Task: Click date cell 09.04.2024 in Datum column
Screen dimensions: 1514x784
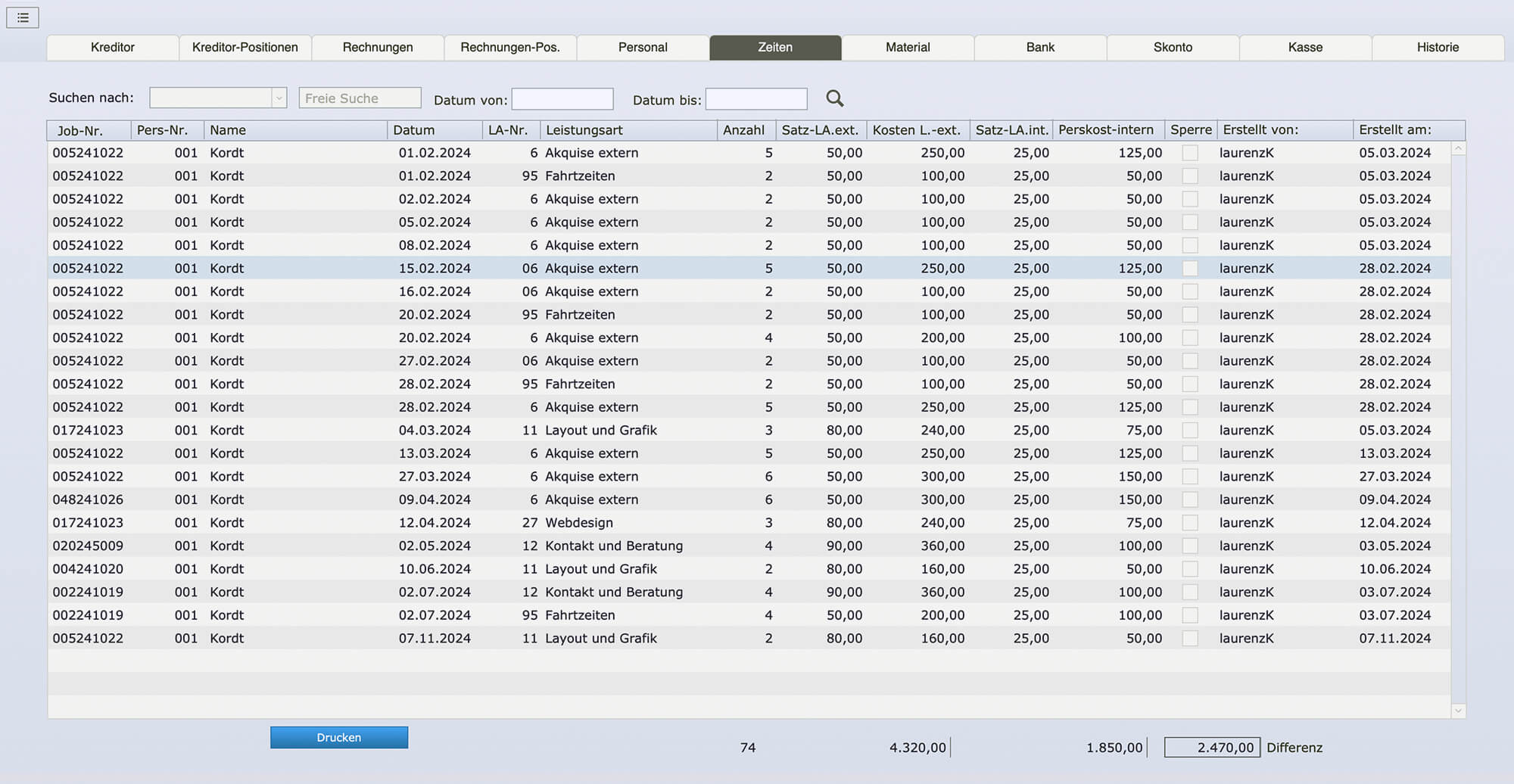Action: tap(435, 499)
